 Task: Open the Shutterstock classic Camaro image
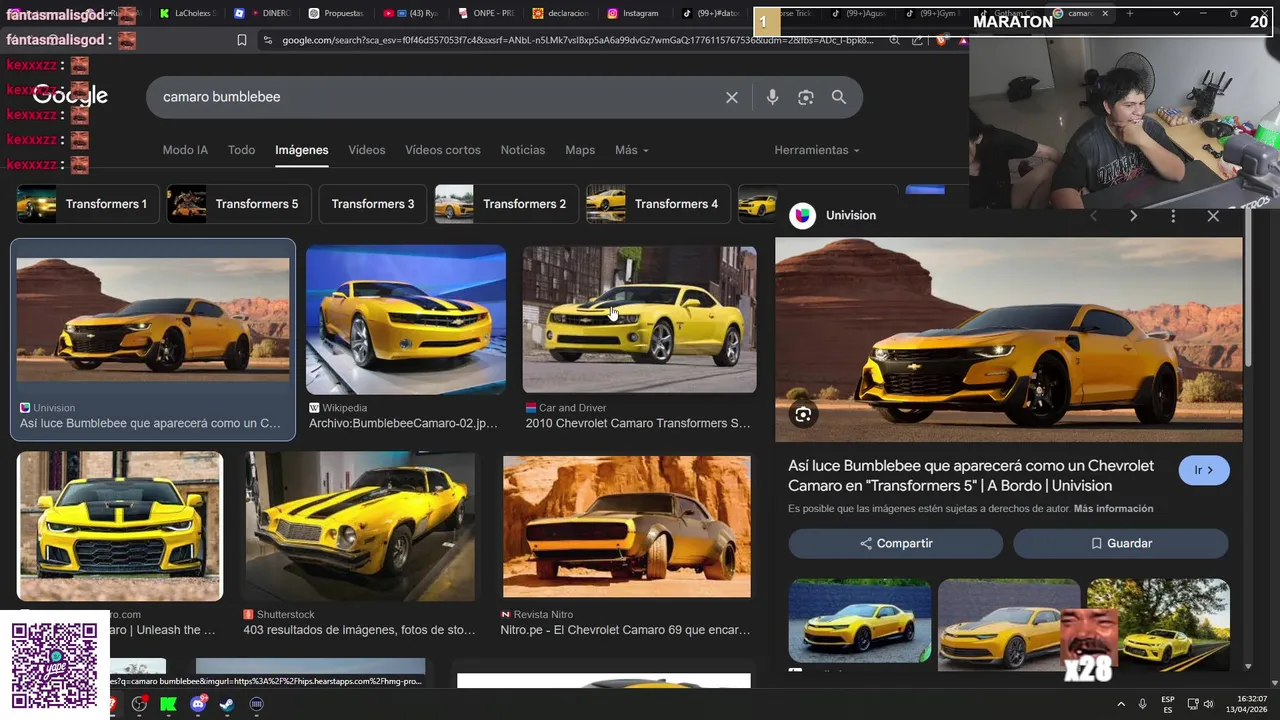click(360, 526)
